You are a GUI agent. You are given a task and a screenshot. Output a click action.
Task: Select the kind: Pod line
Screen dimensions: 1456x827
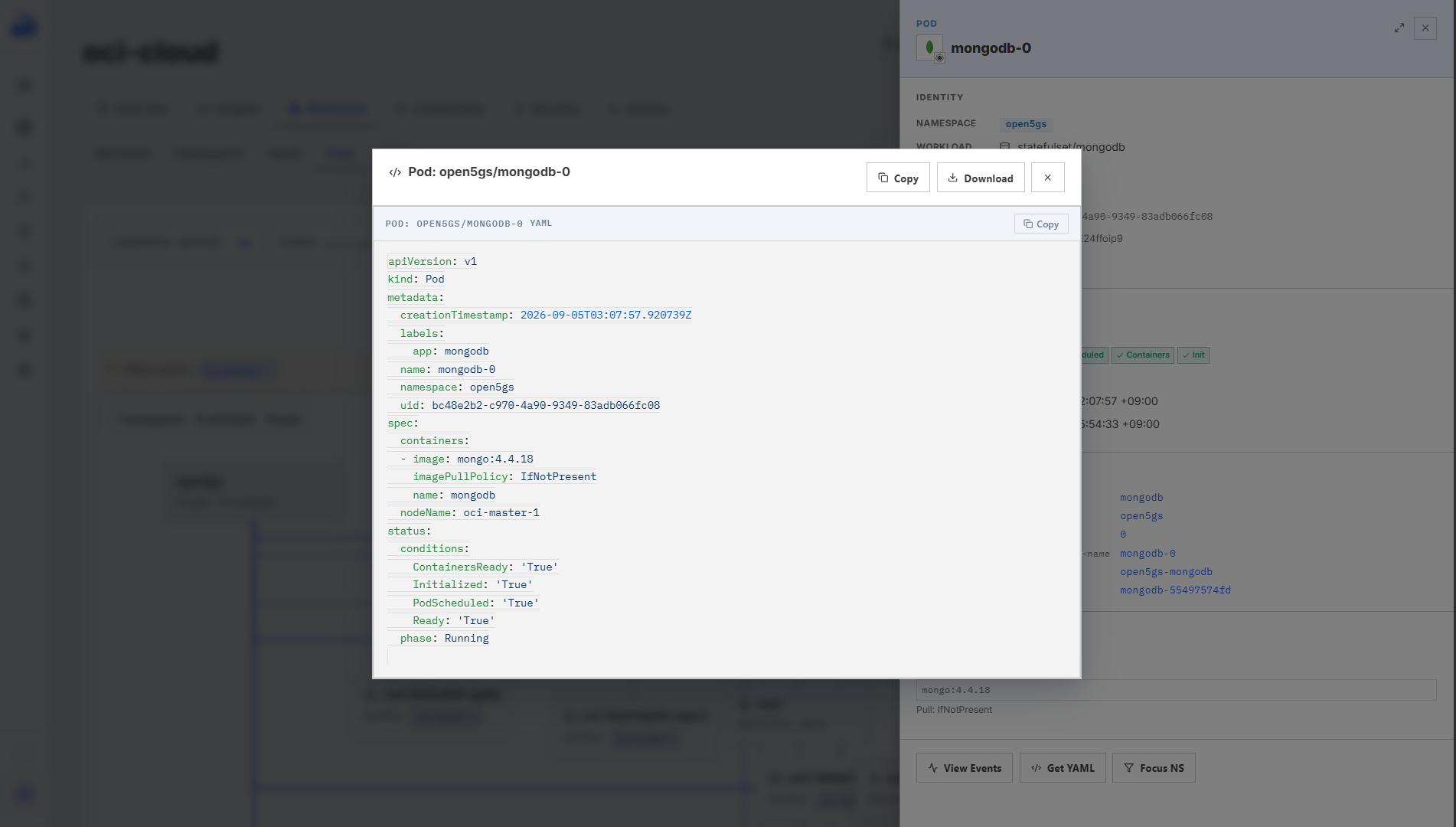coord(416,279)
